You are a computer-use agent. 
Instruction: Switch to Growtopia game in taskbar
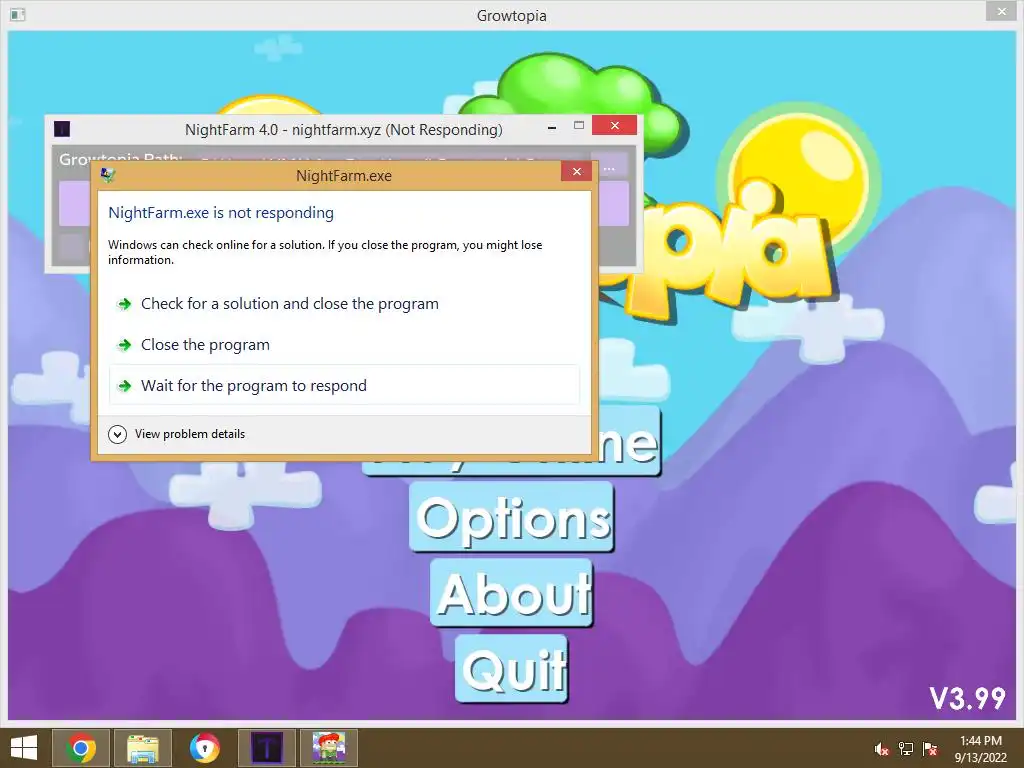328,748
